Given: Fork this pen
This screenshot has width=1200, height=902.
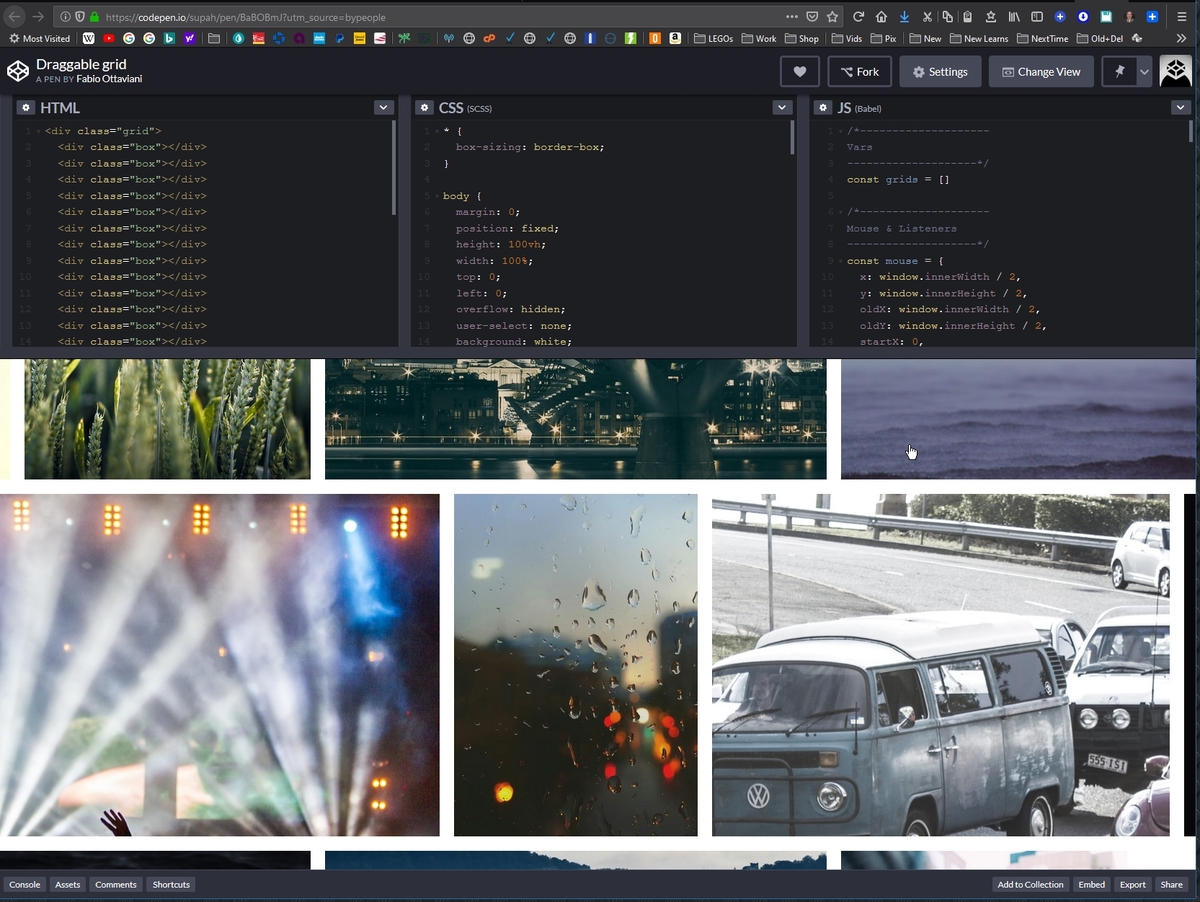Looking at the screenshot, I should (x=859, y=72).
